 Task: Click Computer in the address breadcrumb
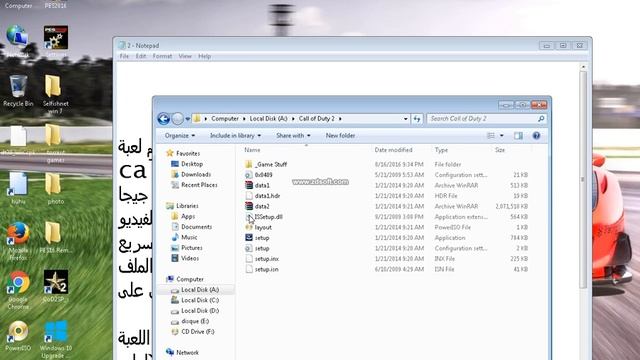pos(225,119)
